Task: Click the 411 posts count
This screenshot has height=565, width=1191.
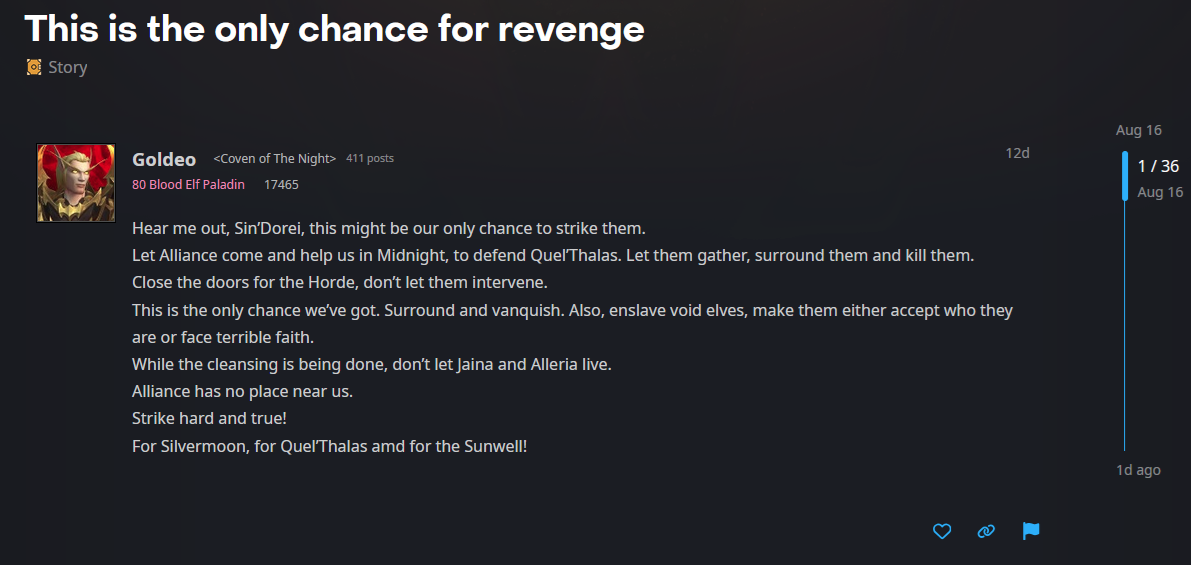Action: (370, 159)
